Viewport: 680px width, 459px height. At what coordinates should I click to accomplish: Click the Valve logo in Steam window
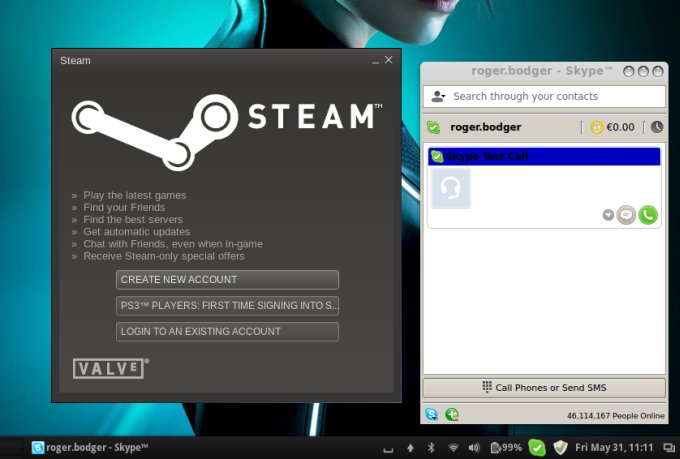click(x=111, y=368)
